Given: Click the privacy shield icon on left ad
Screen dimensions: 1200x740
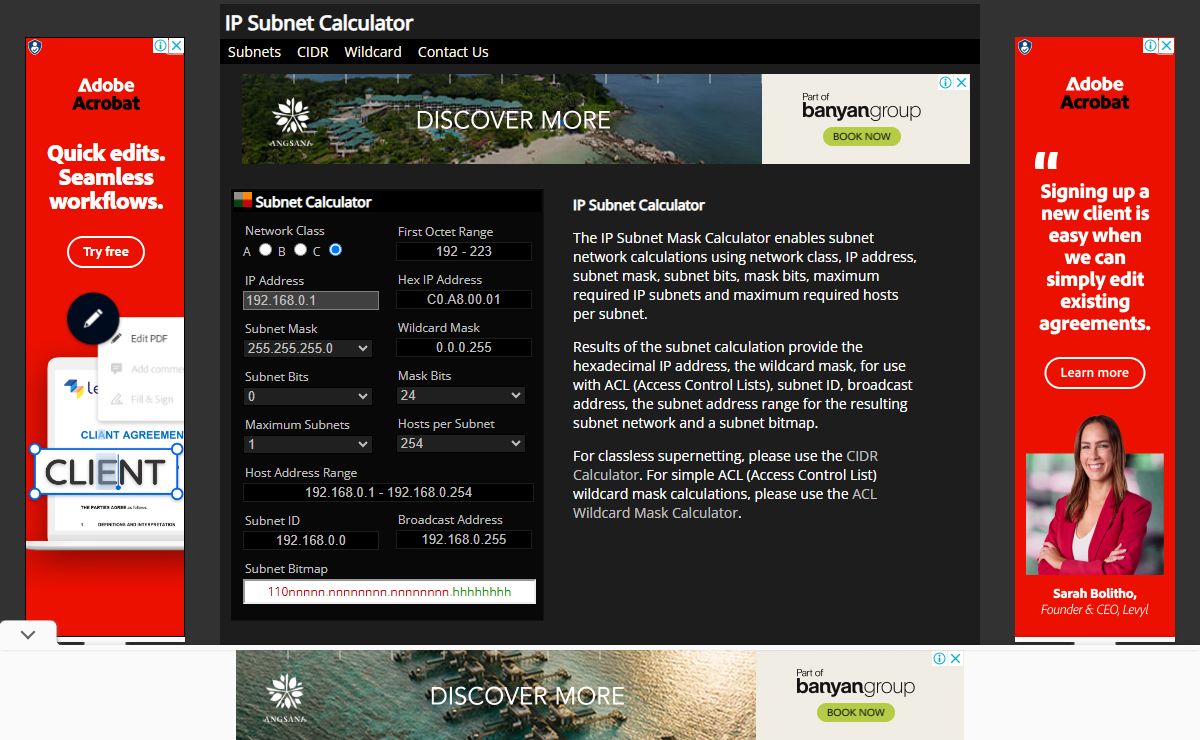Looking at the screenshot, I should tap(35, 47).
